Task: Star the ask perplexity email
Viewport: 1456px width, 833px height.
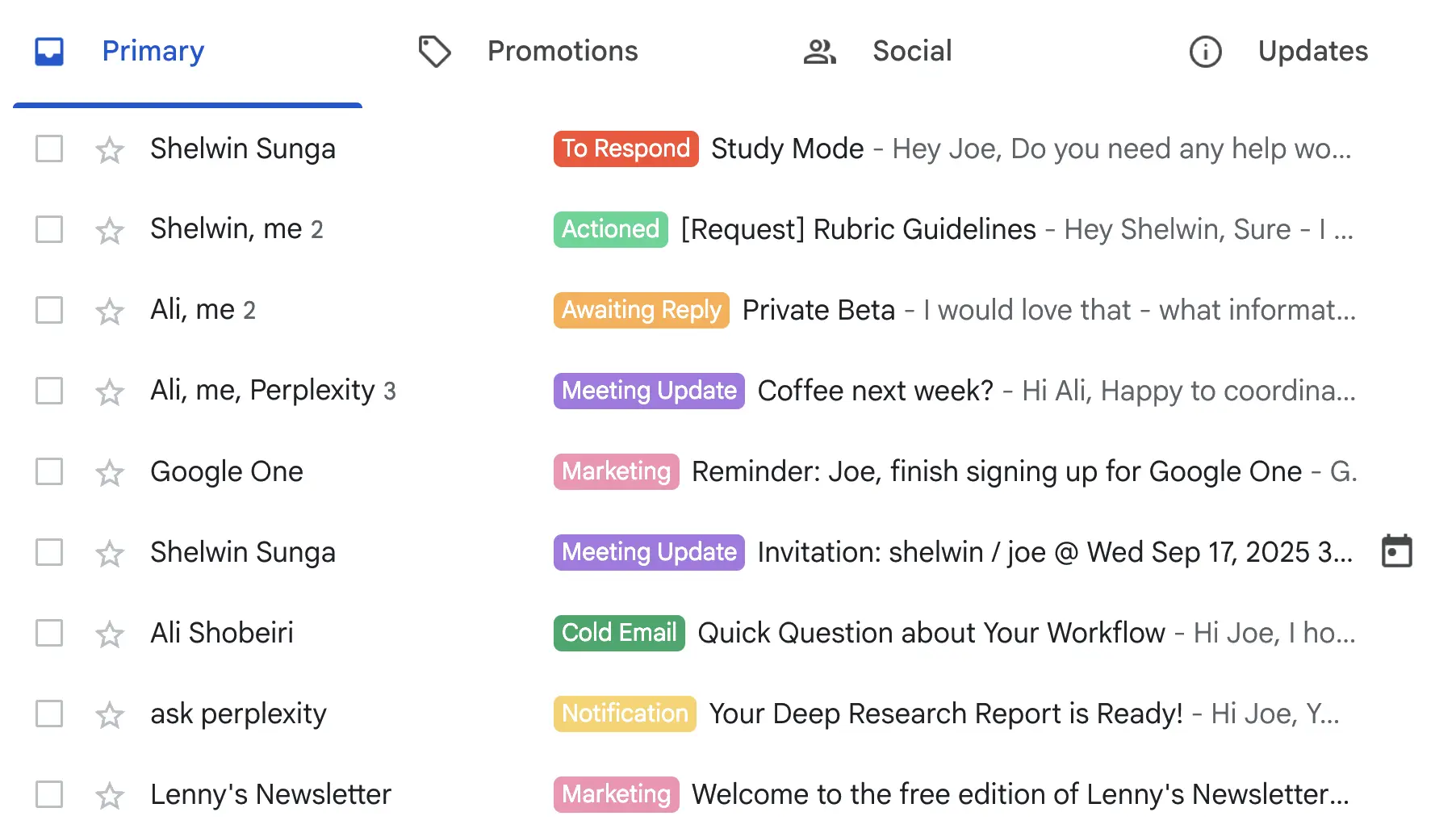Action: pos(110,714)
